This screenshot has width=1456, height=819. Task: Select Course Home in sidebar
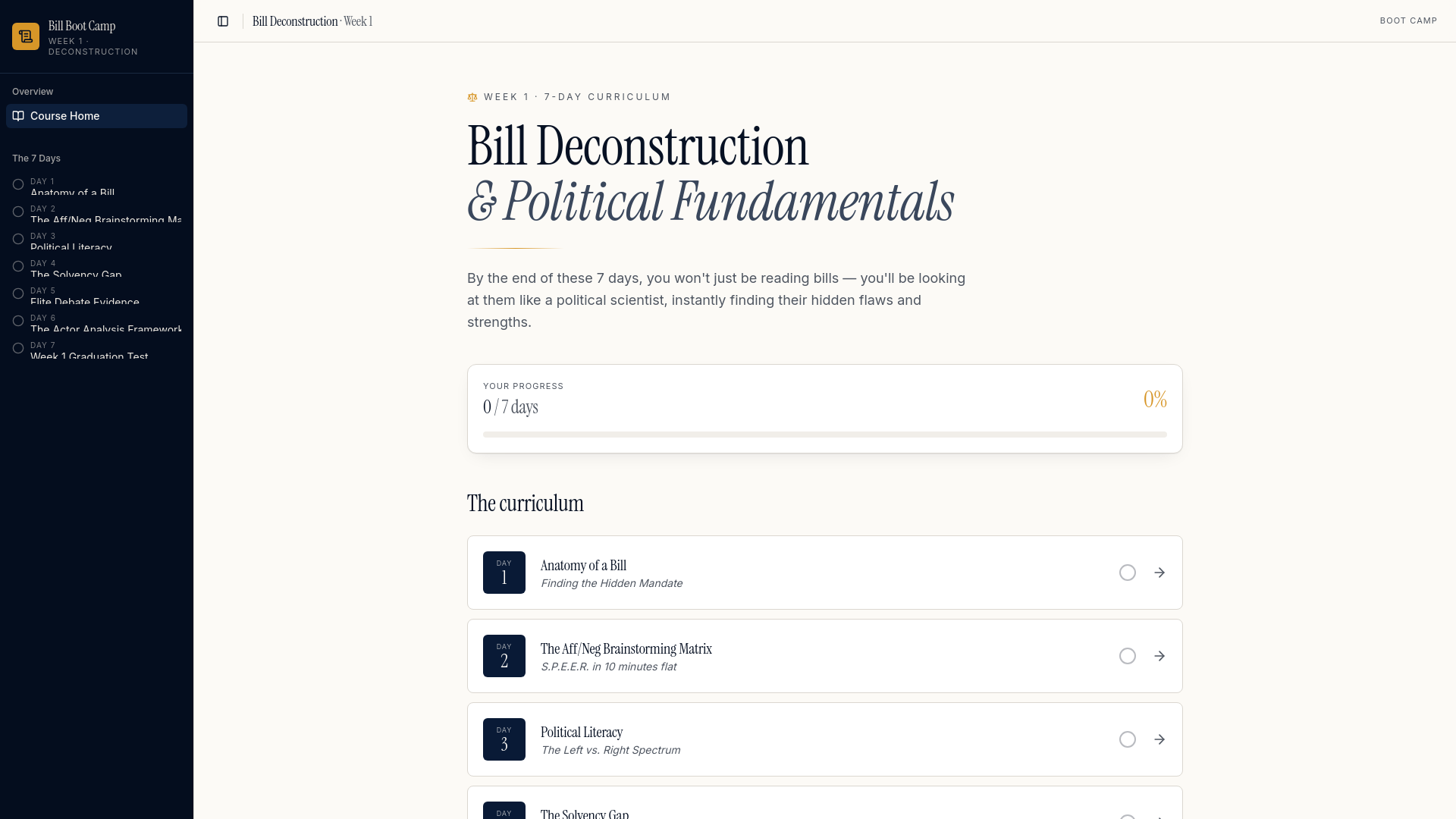pyautogui.click(x=96, y=116)
